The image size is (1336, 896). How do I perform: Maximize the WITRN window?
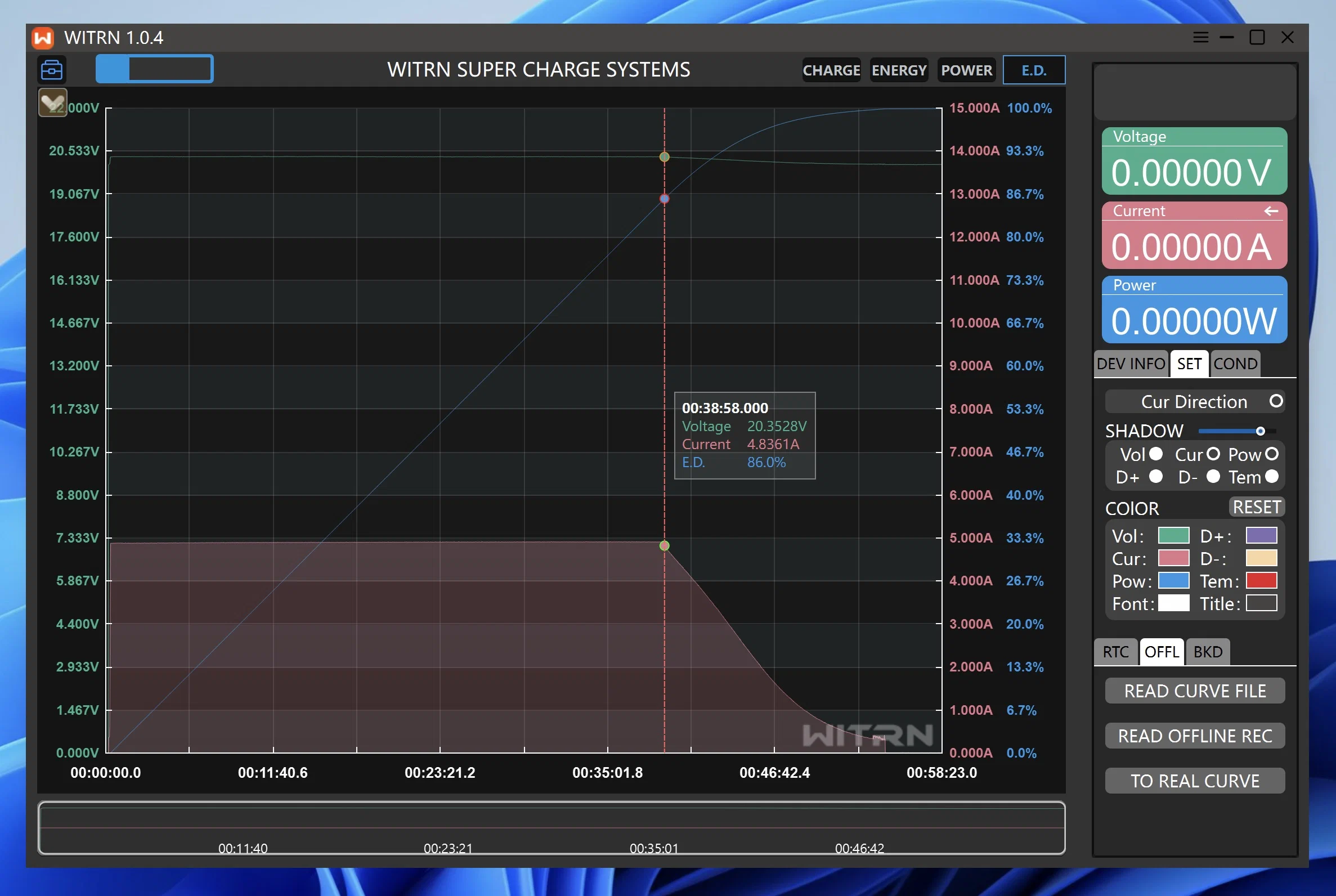click(1257, 38)
